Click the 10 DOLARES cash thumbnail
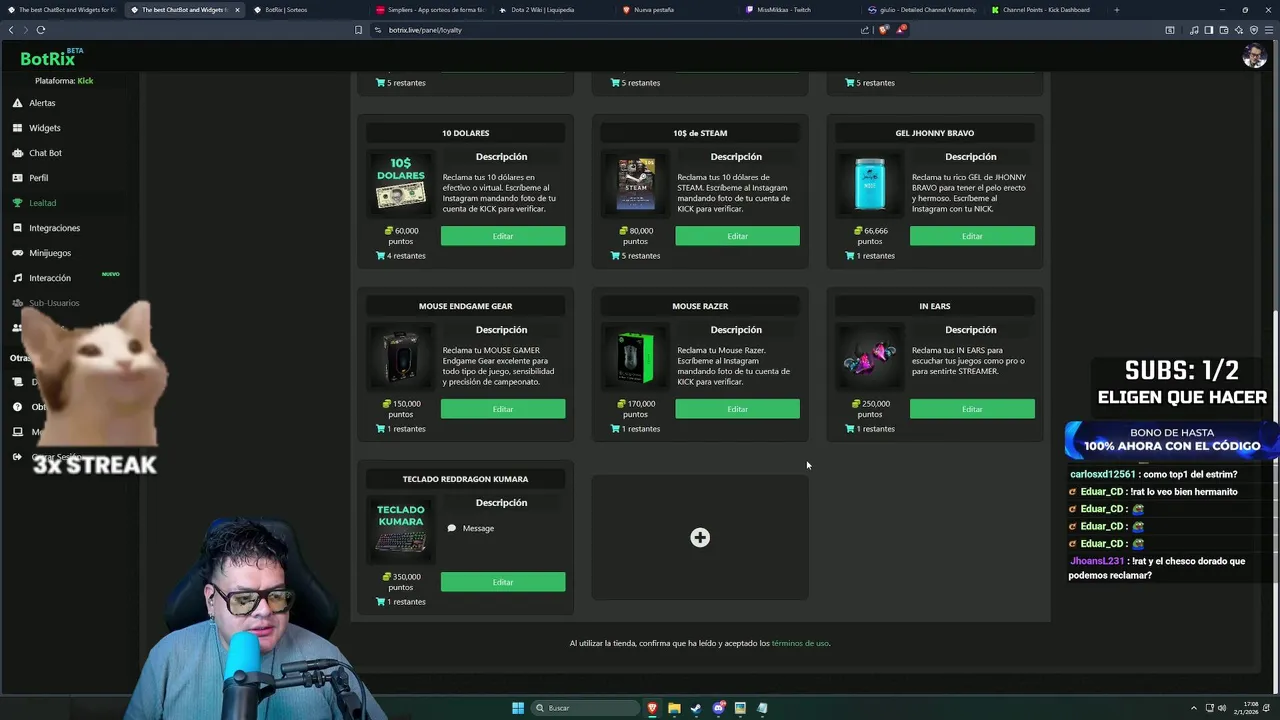1280x720 pixels. click(400, 184)
